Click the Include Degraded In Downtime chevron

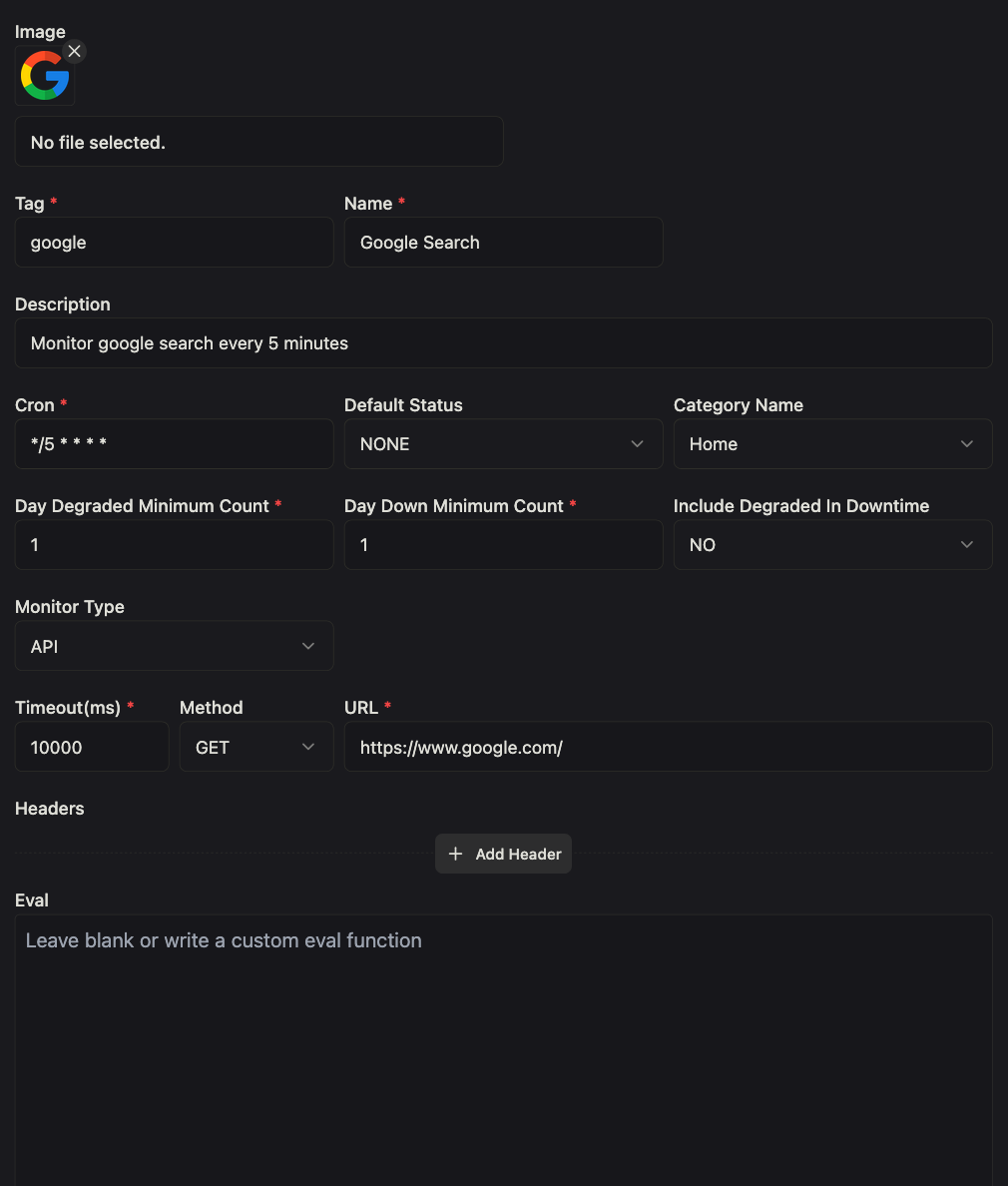(966, 545)
